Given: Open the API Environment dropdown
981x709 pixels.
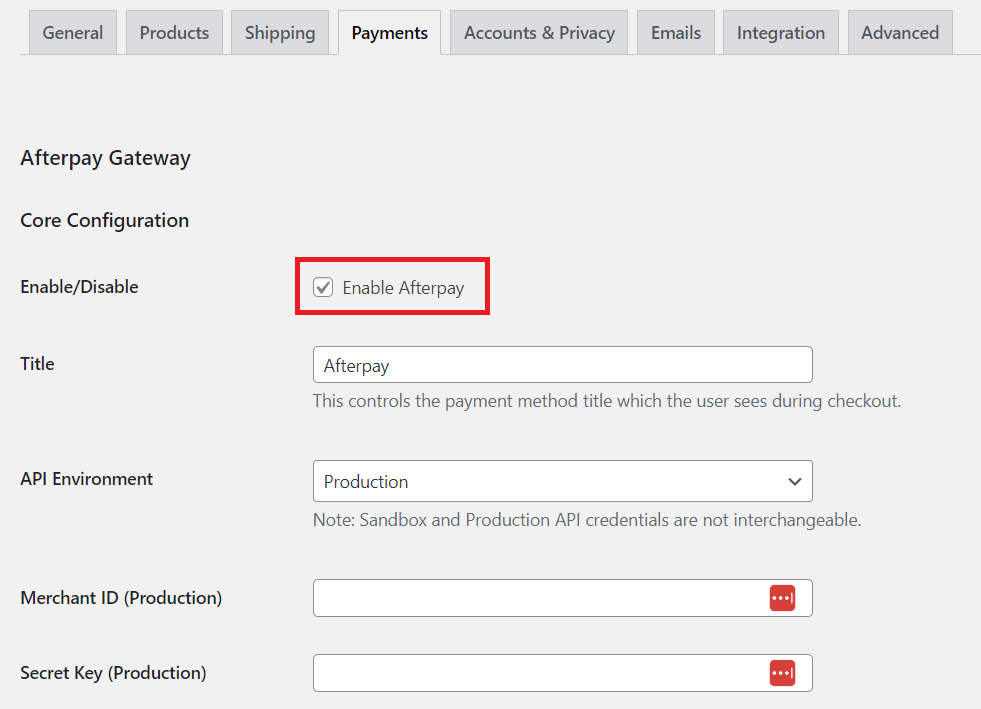Looking at the screenshot, I should pyautogui.click(x=562, y=481).
